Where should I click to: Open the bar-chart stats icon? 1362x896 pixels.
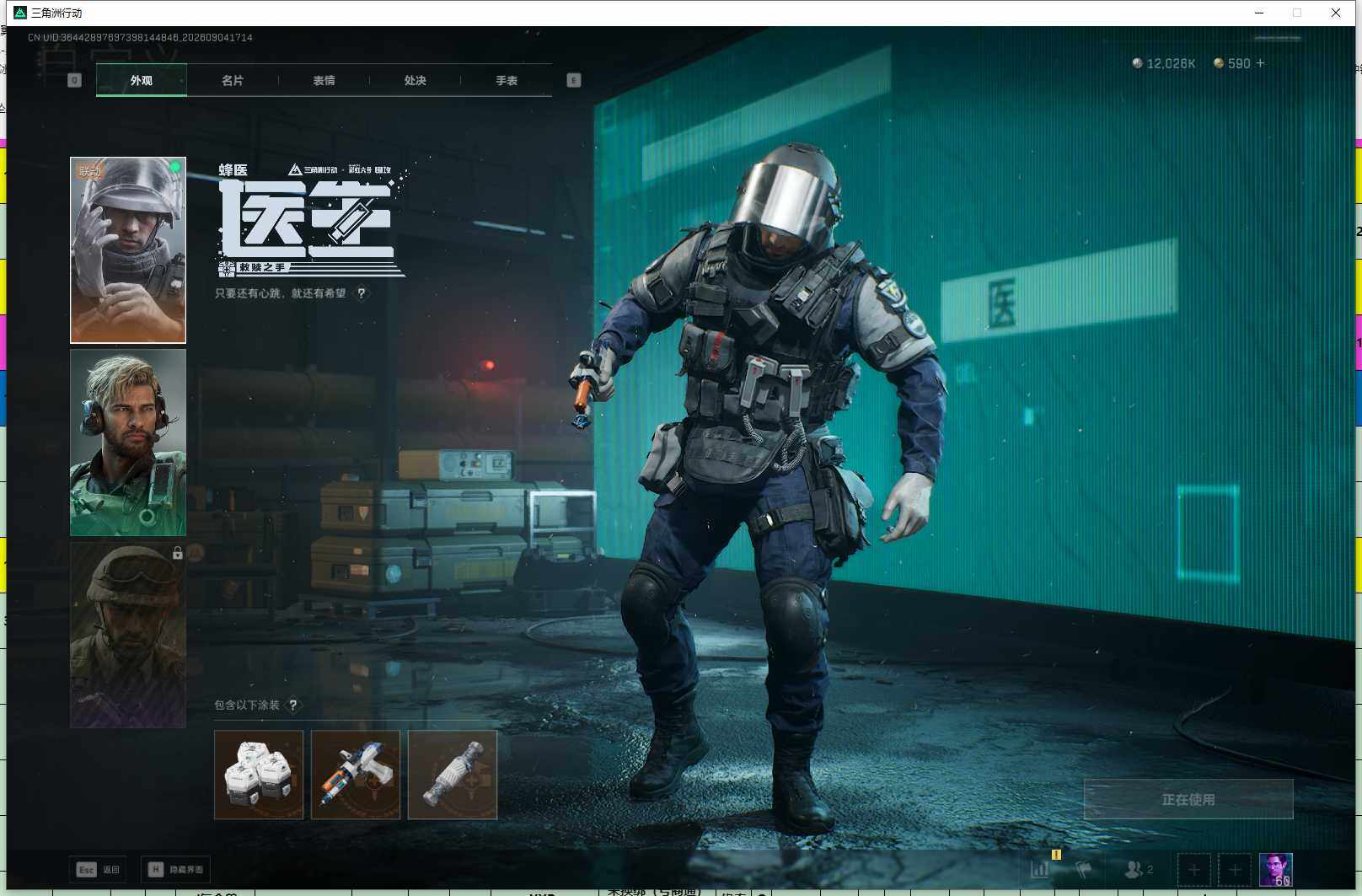[x=1041, y=869]
